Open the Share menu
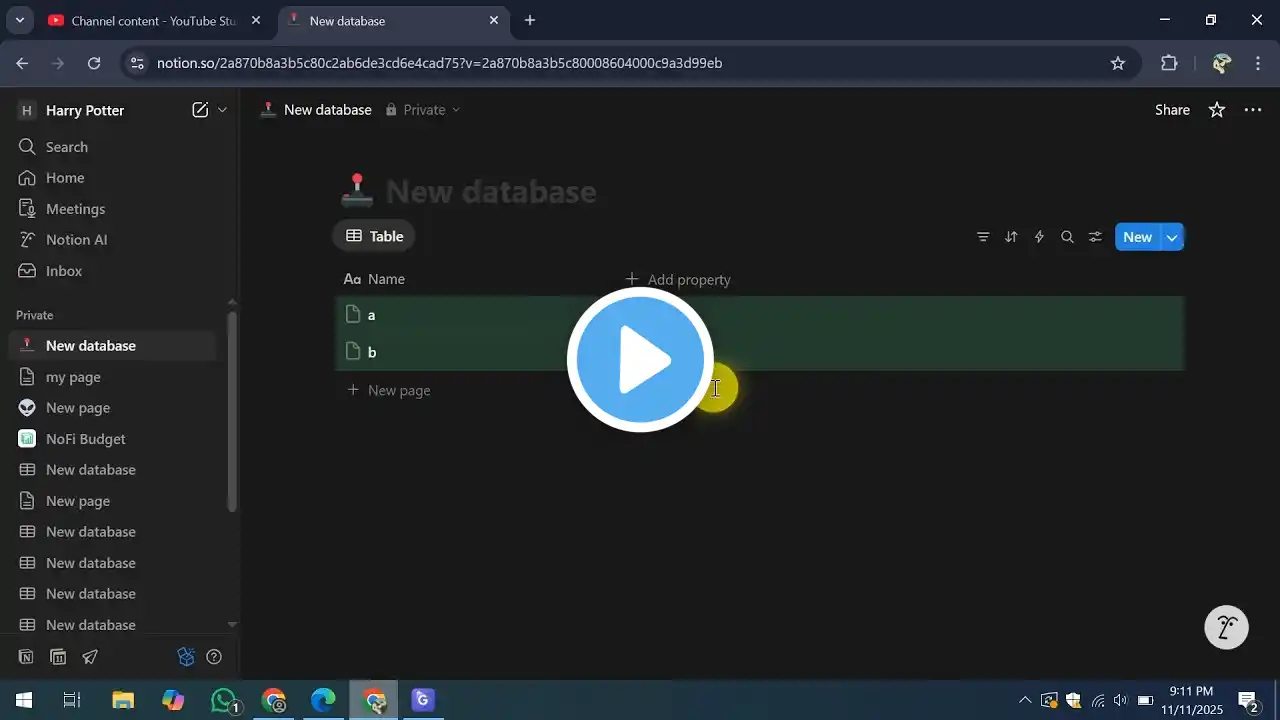The width and height of the screenshot is (1280, 720). point(1172,110)
